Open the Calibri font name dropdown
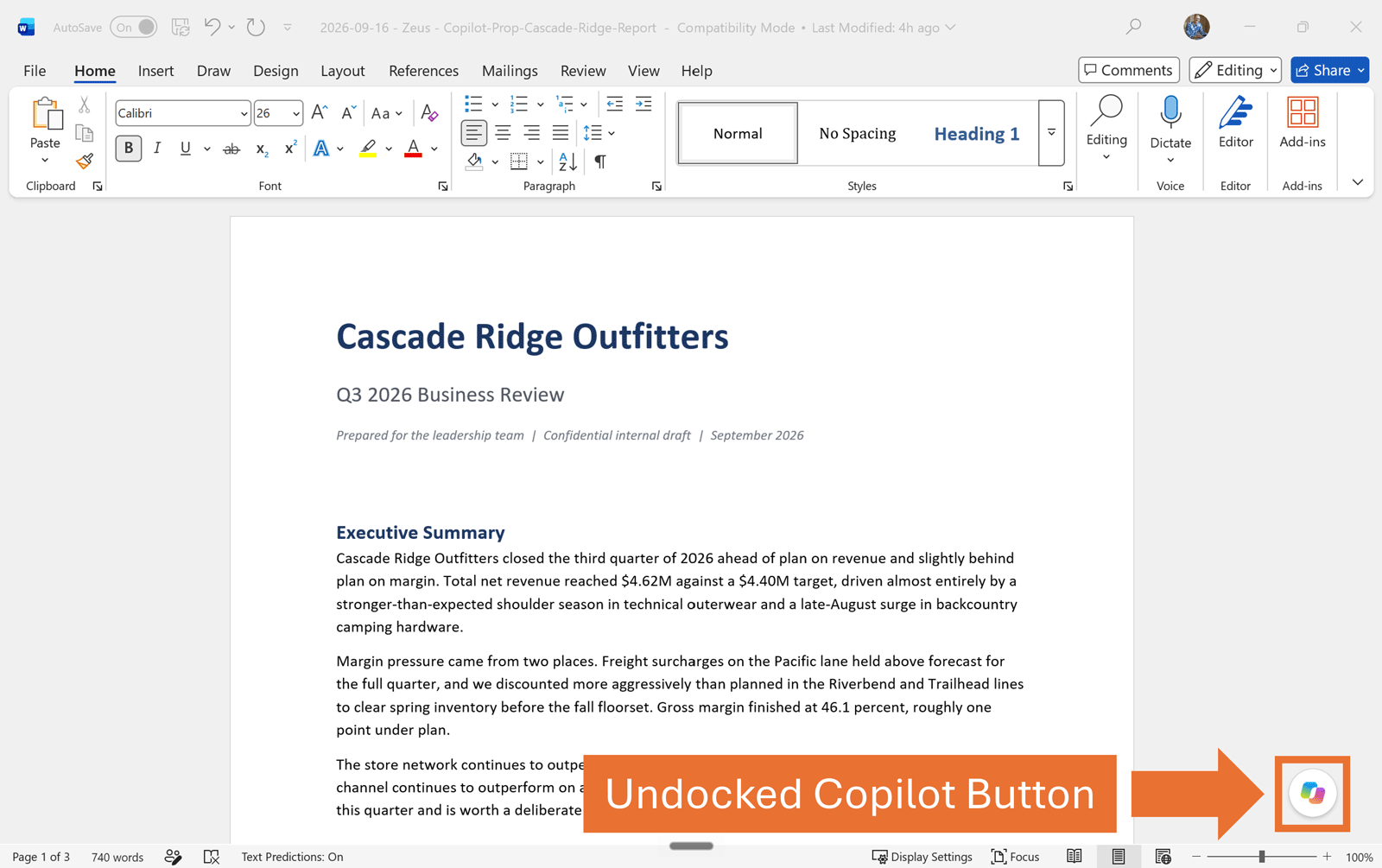This screenshot has width=1382, height=868. 244,113
